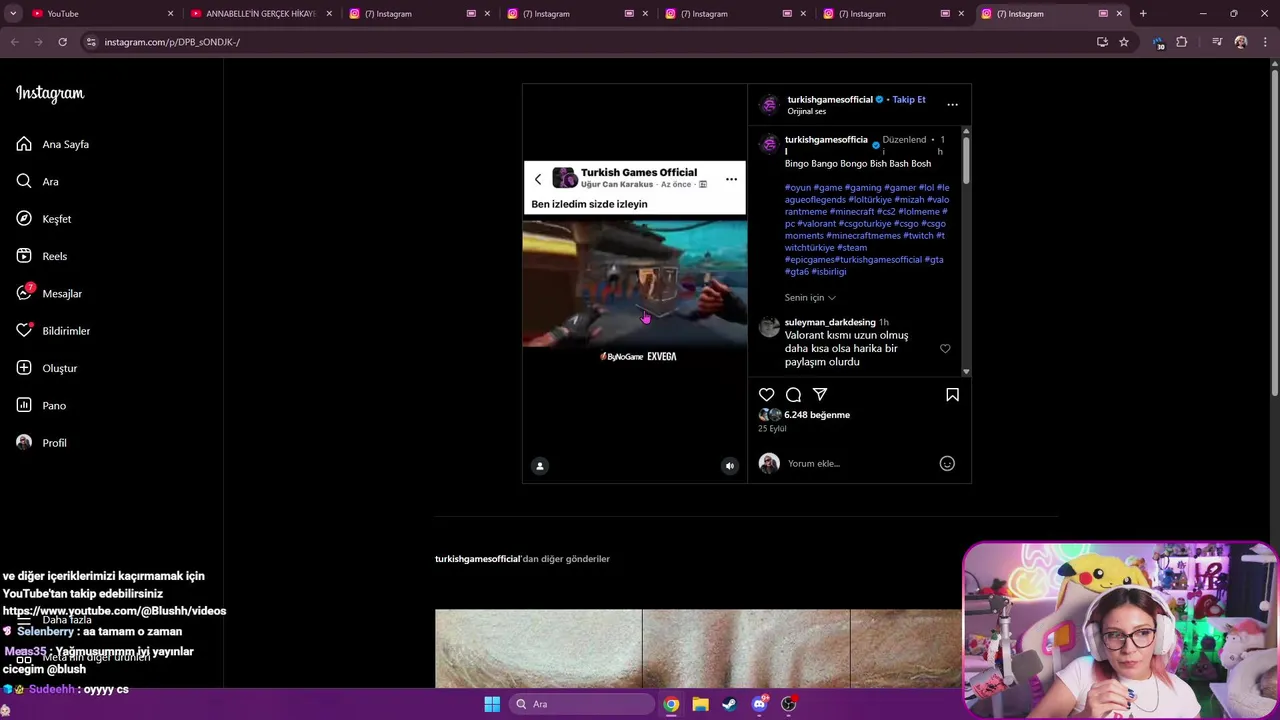Open the Chrome profile avatar
The width and height of the screenshot is (1280, 720).
click(1241, 42)
